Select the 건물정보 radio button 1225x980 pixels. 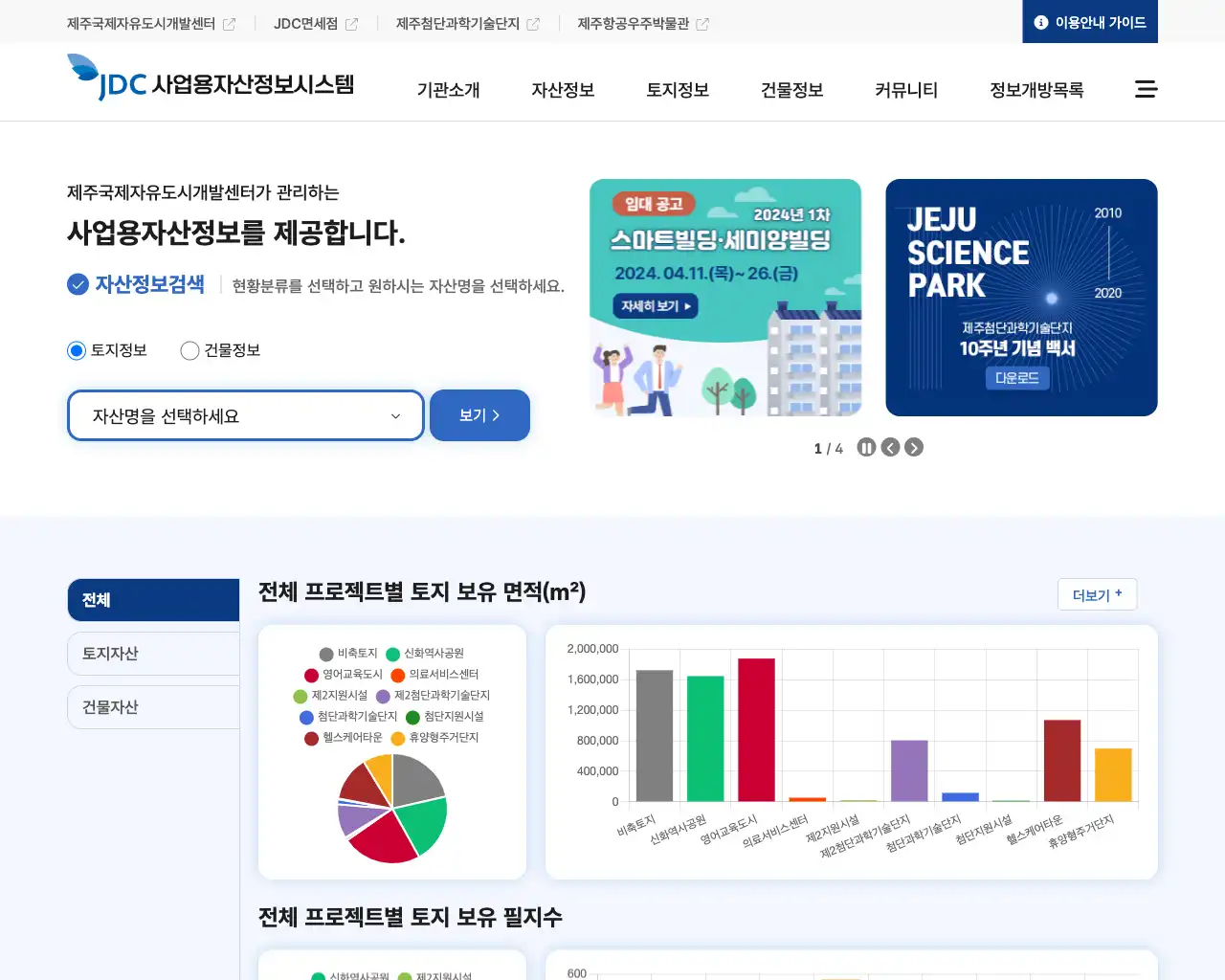[189, 350]
